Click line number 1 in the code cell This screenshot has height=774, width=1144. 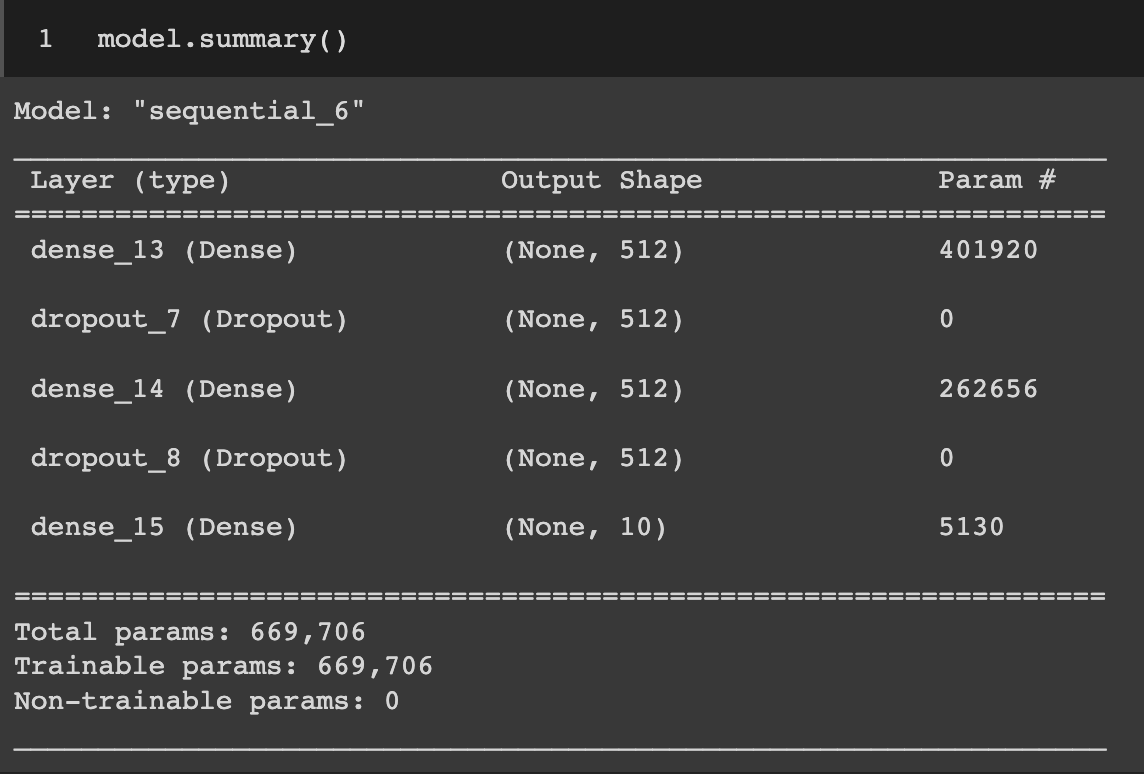click(45, 40)
